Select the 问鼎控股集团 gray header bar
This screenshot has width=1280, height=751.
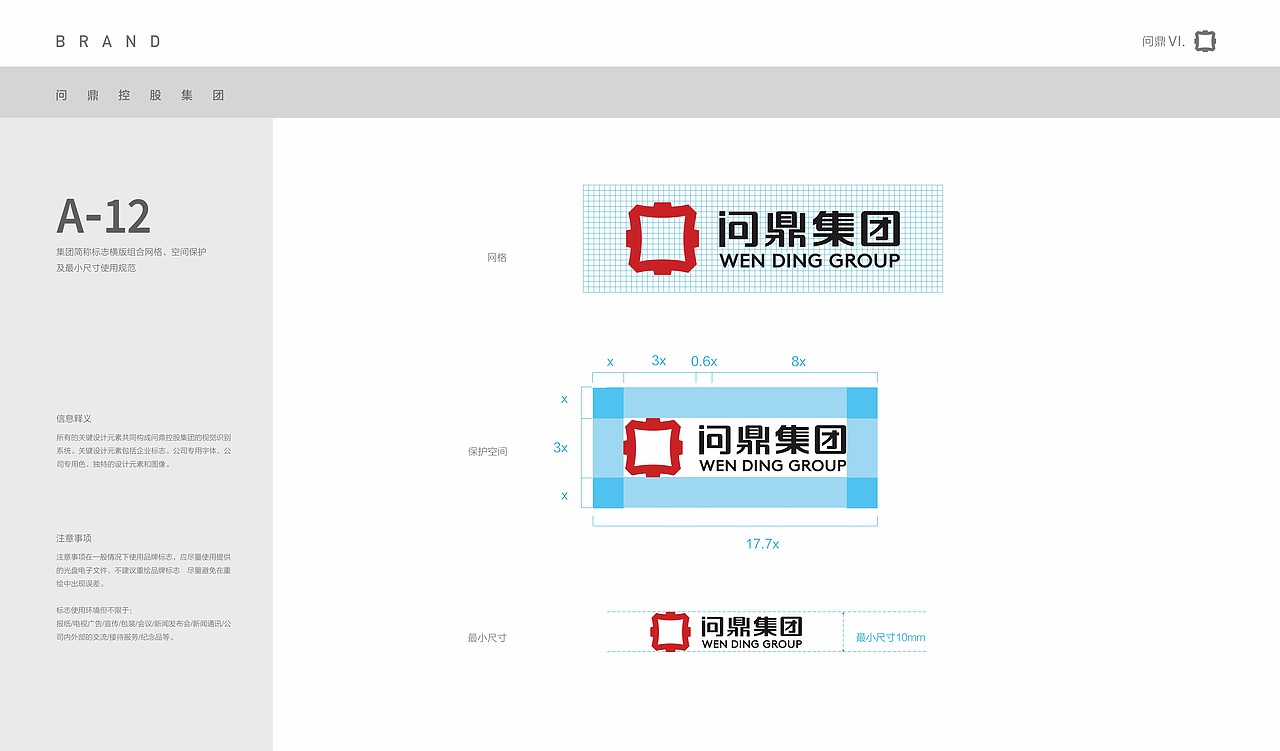(x=139, y=94)
